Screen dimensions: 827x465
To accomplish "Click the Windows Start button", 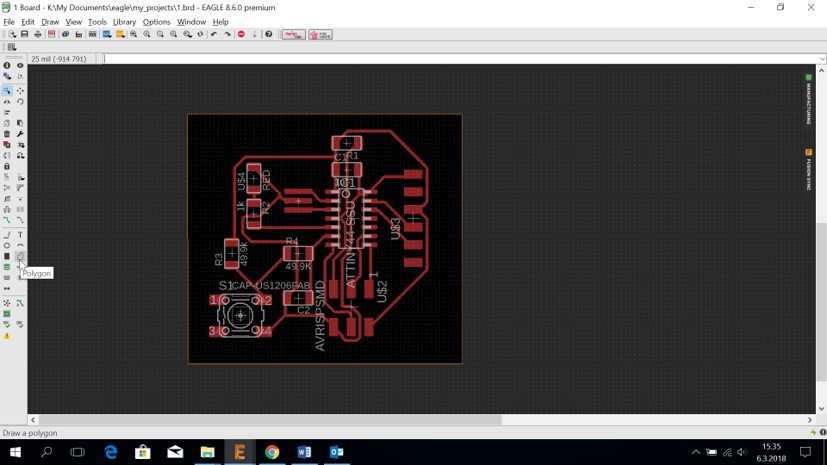I will pos(15,452).
